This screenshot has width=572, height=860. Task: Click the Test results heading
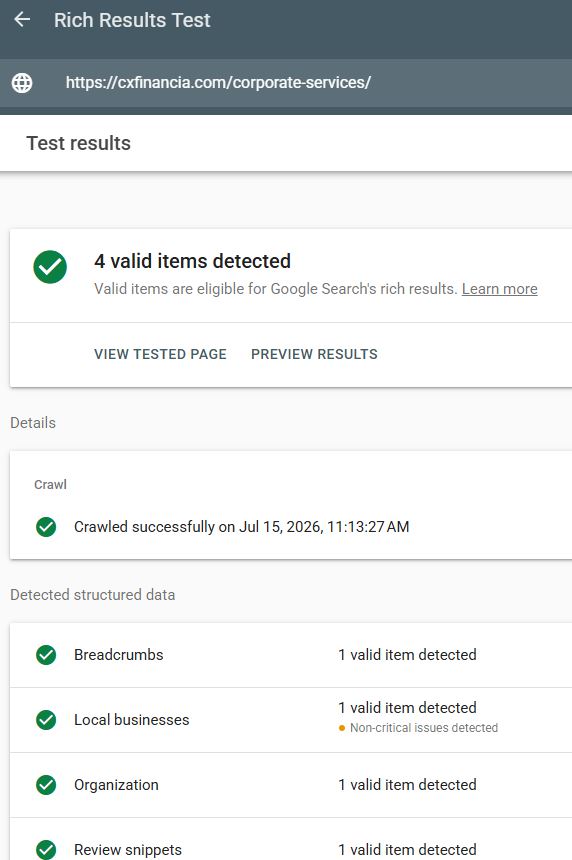pos(78,143)
